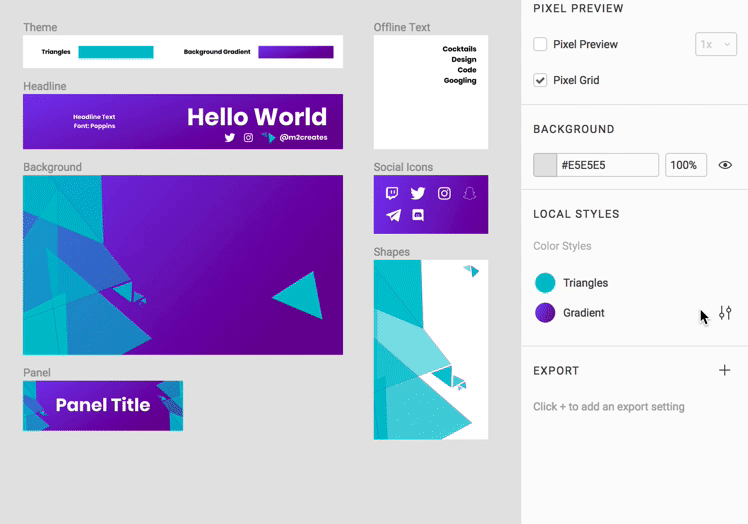Select the Offline Text frame label

(x=402, y=27)
